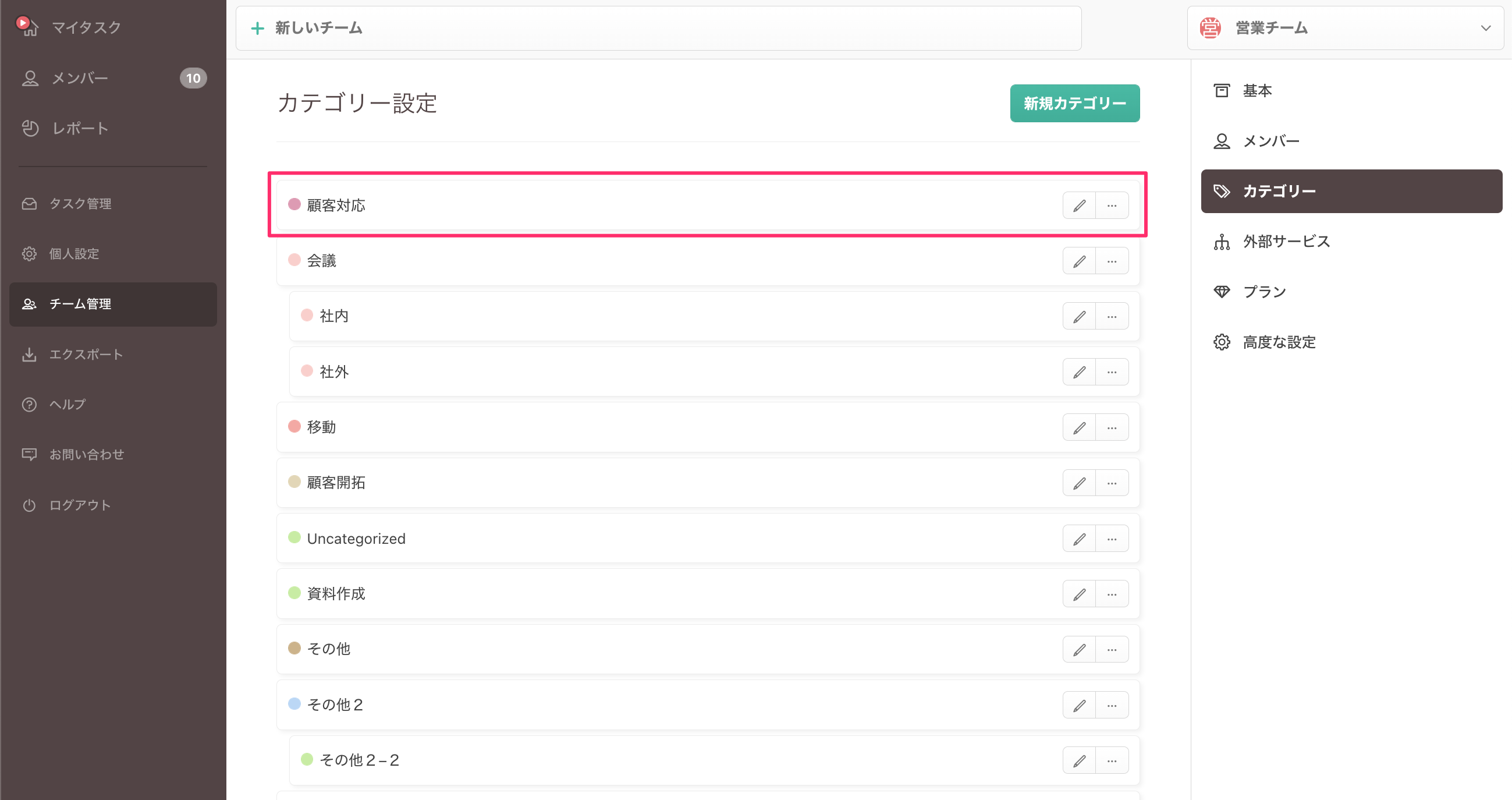Edit the 社内 category with pencil icon
The height and width of the screenshot is (800, 1512).
[1079, 317]
